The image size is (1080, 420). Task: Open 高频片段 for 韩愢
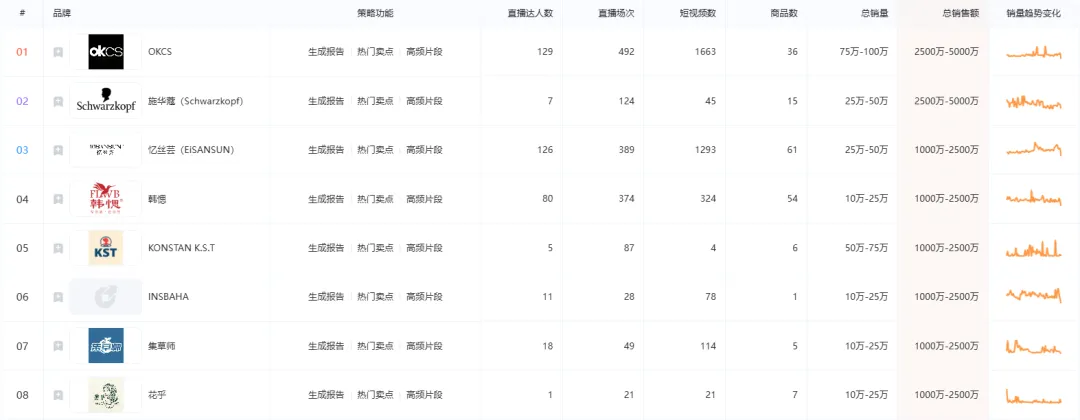(424, 199)
